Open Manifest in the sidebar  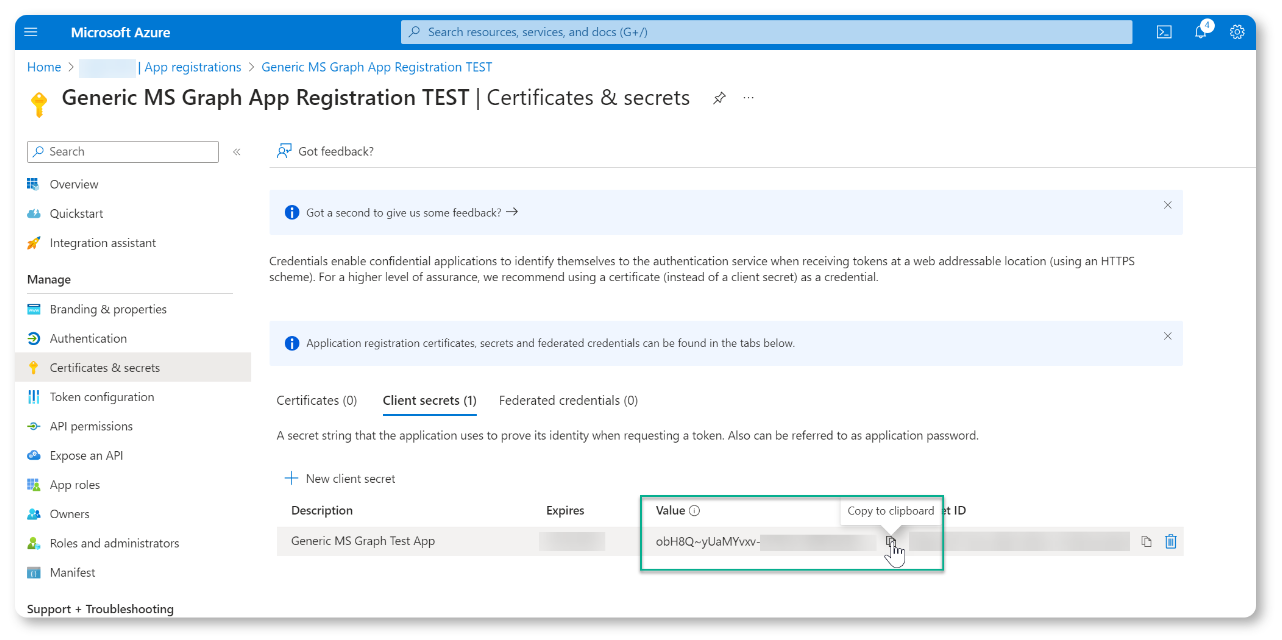click(x=73, y=572)
